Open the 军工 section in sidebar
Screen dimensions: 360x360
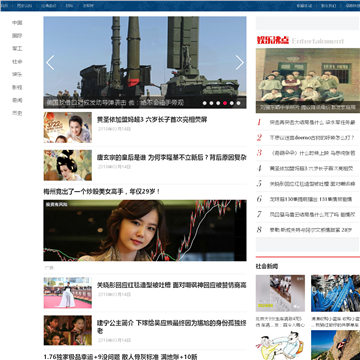coord(17,49)
